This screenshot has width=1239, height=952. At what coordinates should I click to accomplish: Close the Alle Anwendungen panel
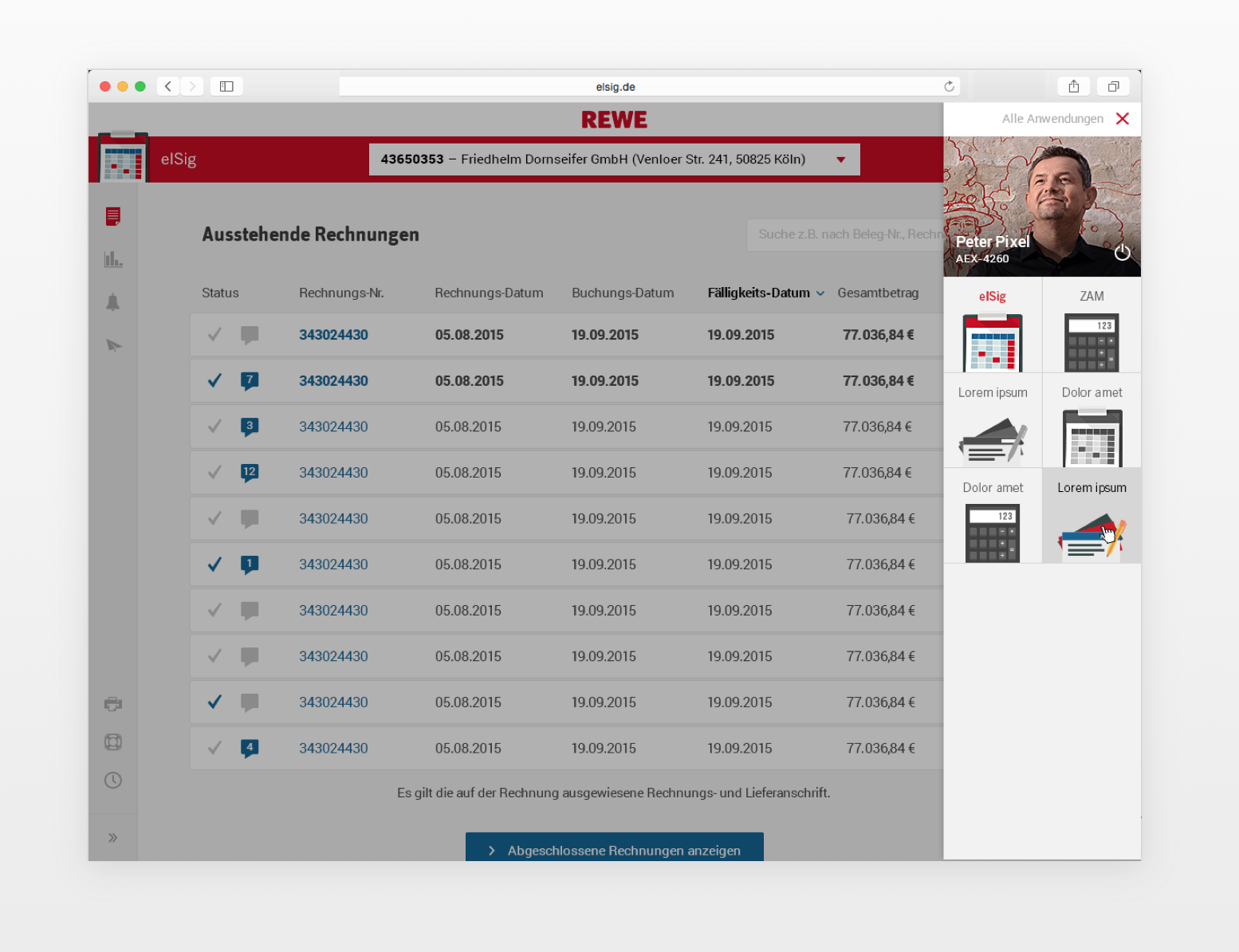(x=1123, y=119)
